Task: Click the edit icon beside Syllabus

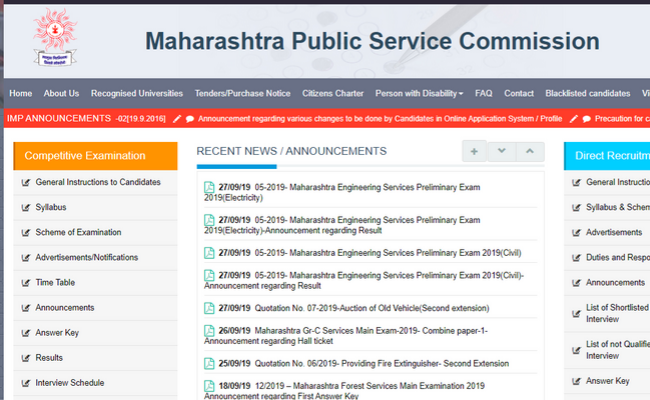Action: click(x=25, y=207)
